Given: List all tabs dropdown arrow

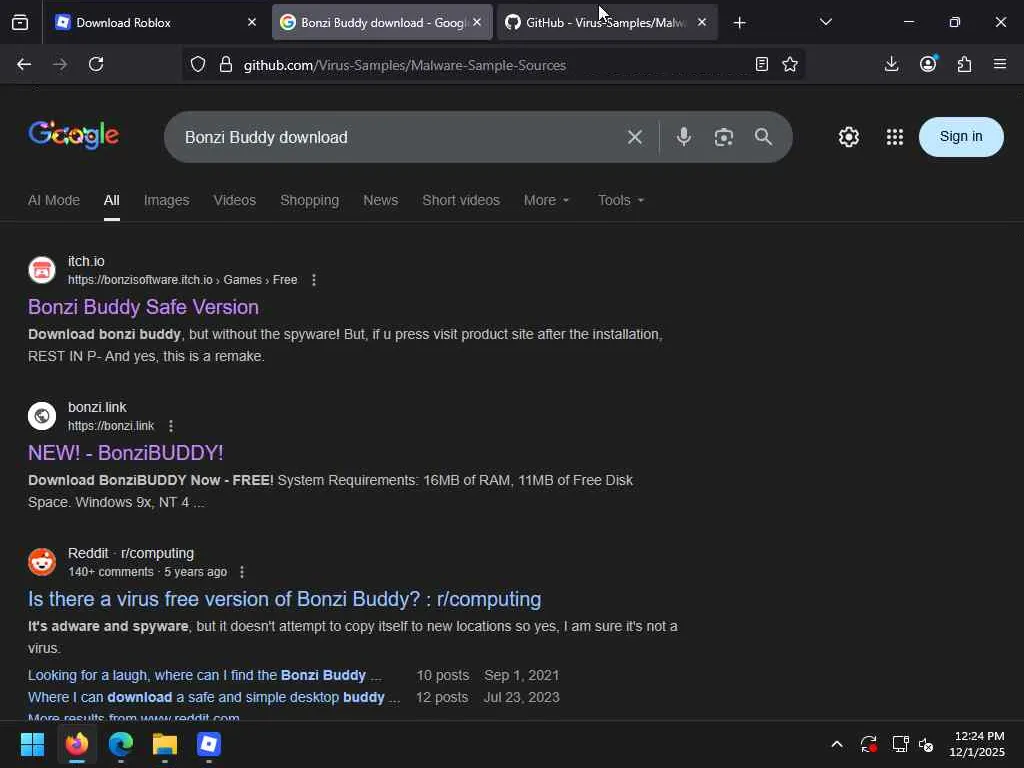Looking at the screenshot, I should coord(825,22).
